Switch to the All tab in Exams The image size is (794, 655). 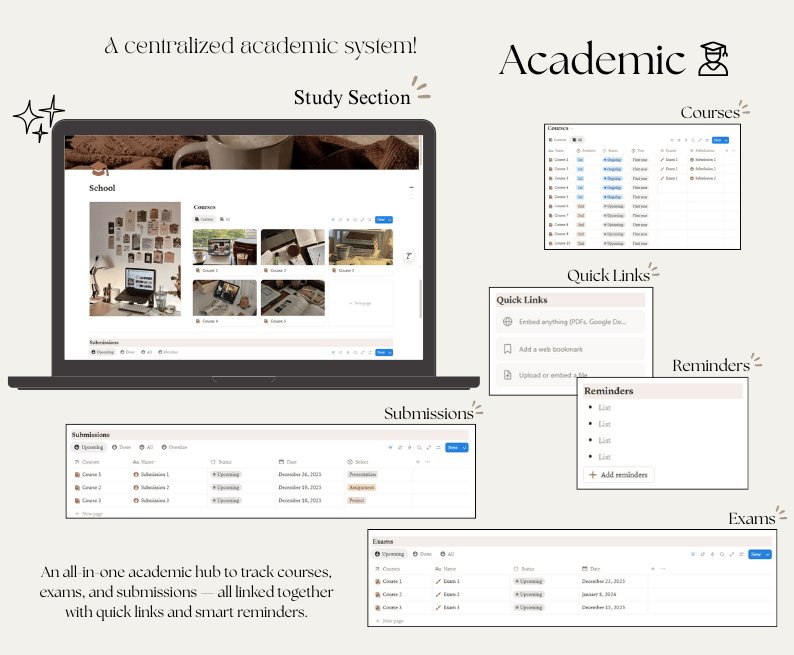point(447,554)
